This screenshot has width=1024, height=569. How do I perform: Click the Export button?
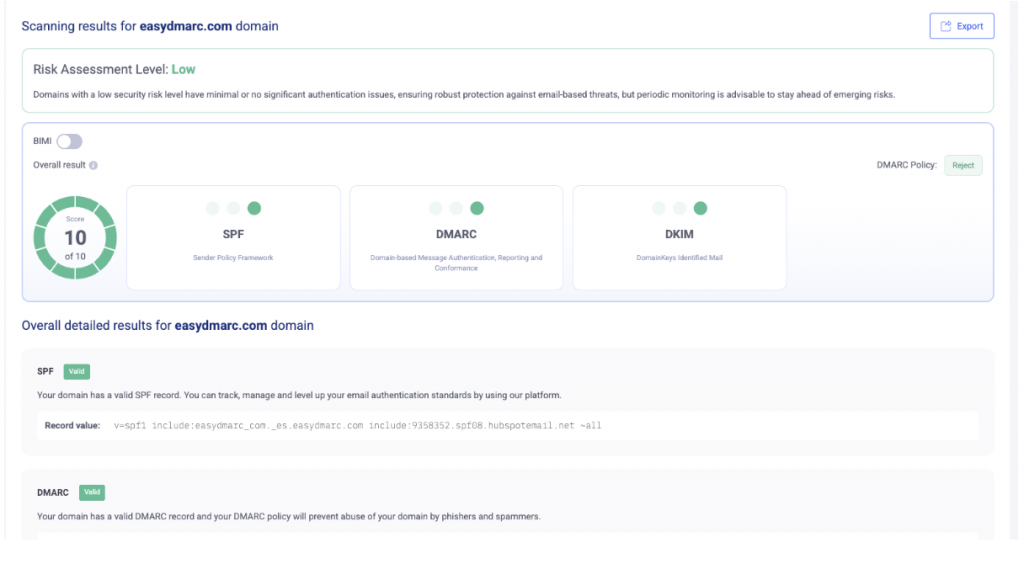click(x=961, y=26)
